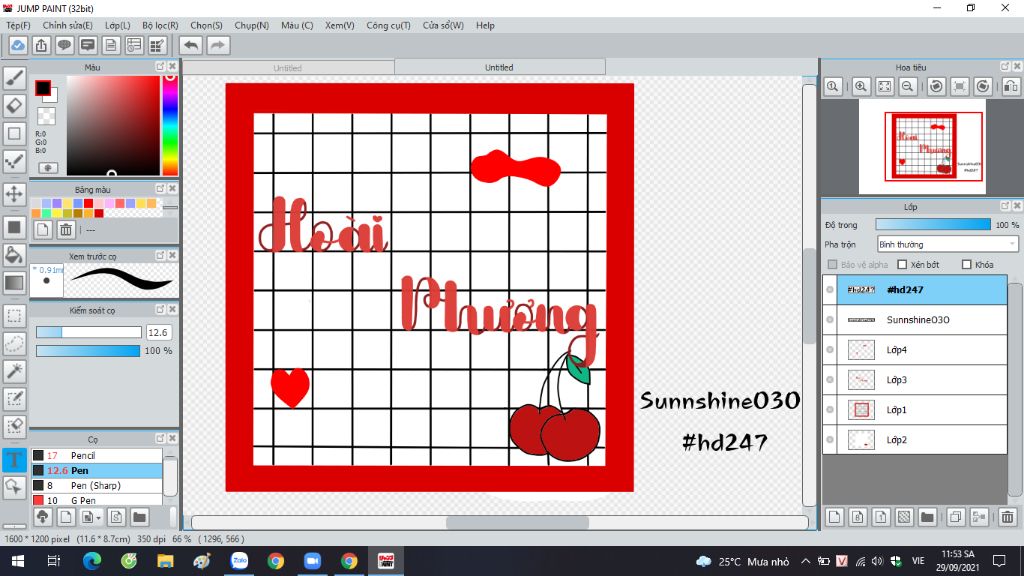This screenshot has width=1024, height=576.
Task: Open the Lớp(L) menu
Action: point(118,25)
